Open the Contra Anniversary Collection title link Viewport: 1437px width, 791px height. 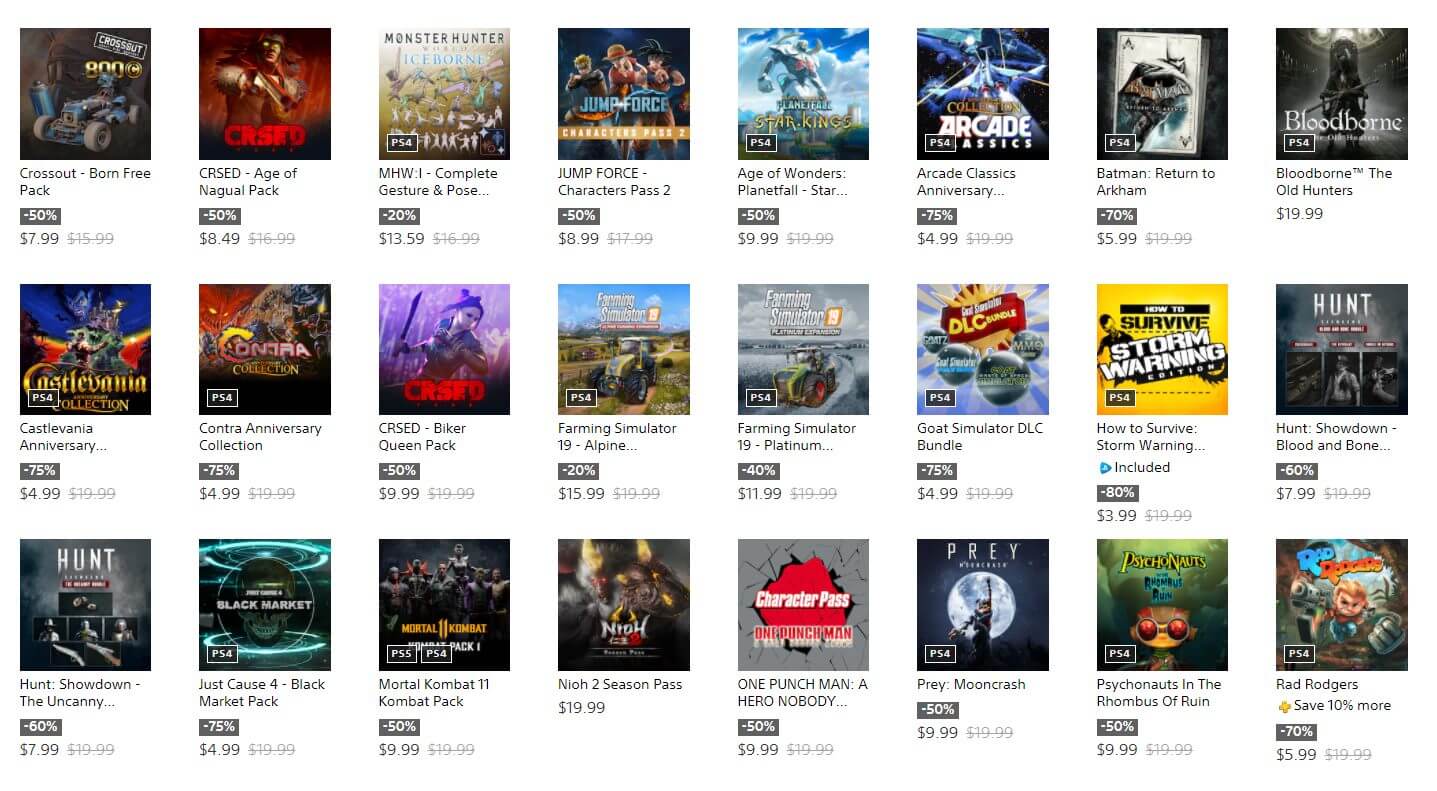(x=260, y=437)
